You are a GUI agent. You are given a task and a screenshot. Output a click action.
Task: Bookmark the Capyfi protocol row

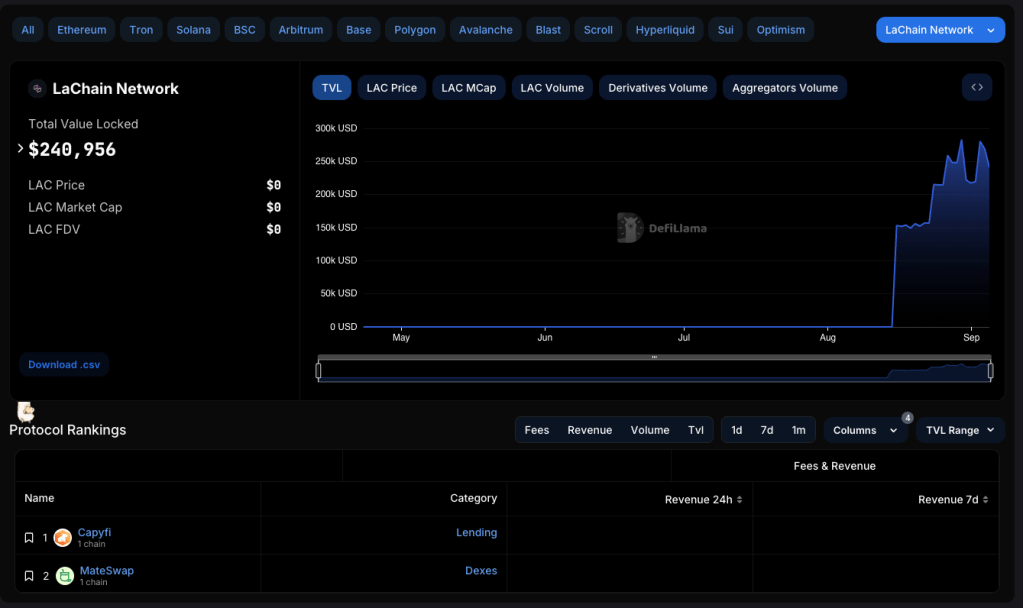[x=29, y=538]
